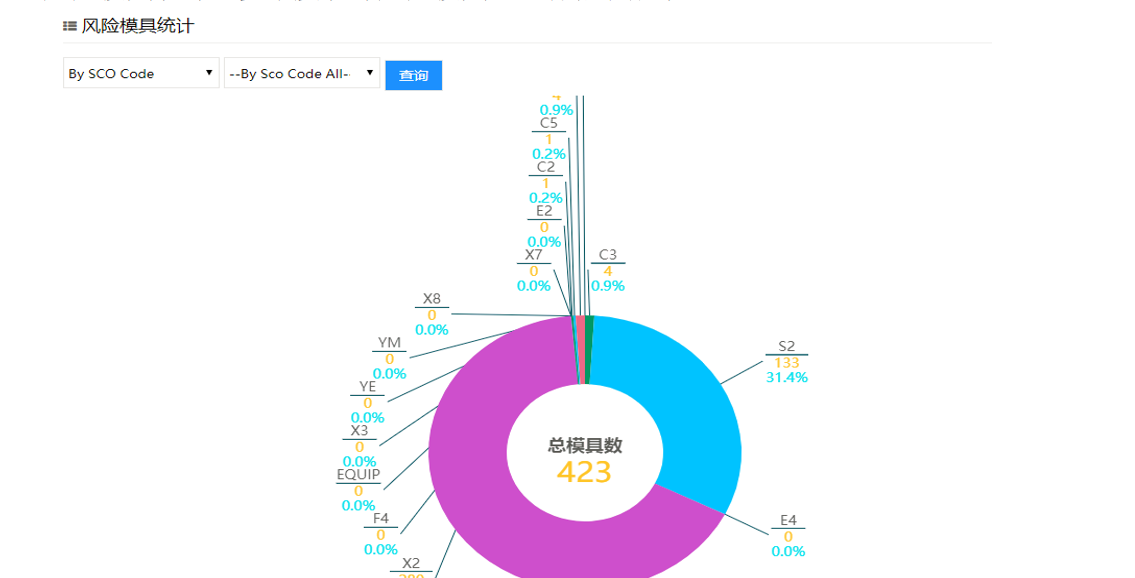Click the thin green C3 slice
This screenshot has height=578, width=1135.
[x=589, y=350]
